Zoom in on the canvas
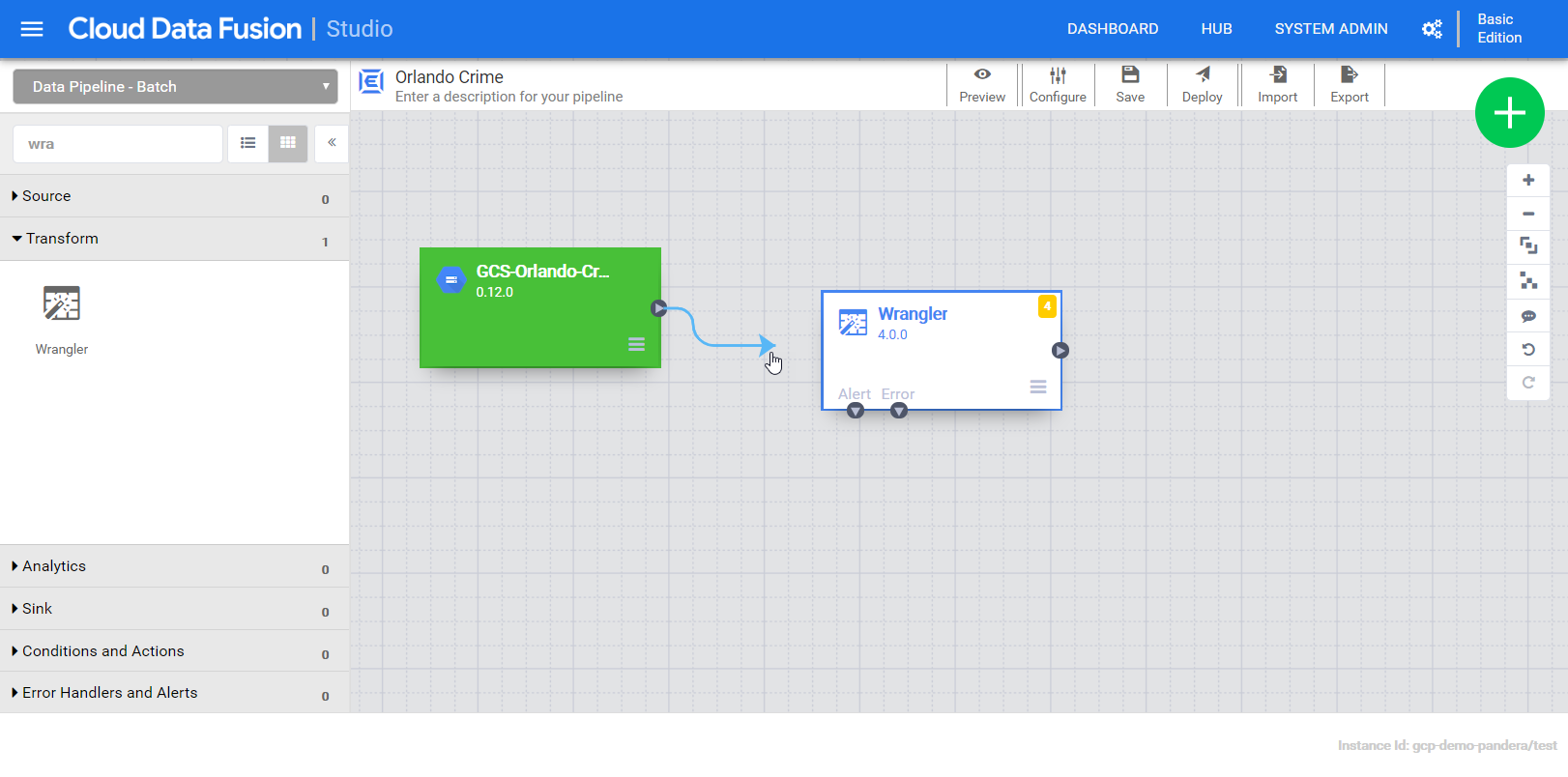Image resolution: width=1568 pixels, height=777 pixels. pos(1528,181)
